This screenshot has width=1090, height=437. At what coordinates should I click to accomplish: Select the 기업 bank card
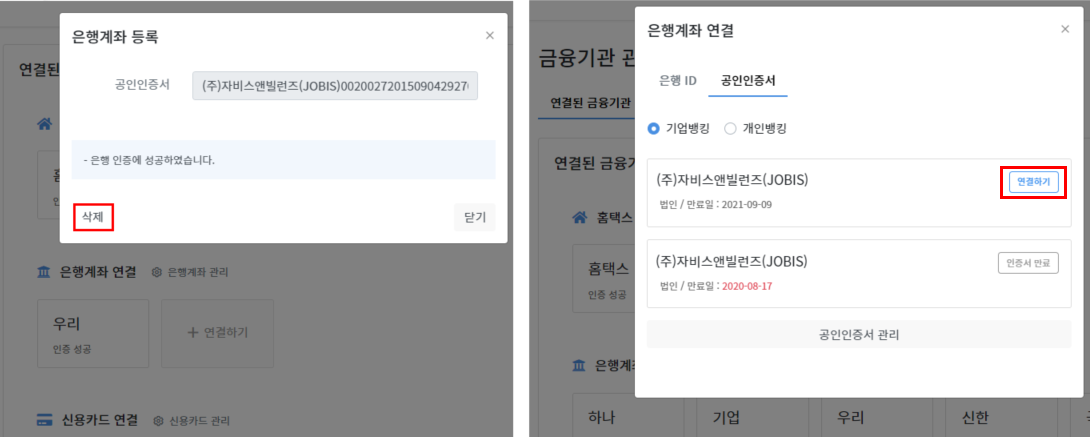[753, 415]
